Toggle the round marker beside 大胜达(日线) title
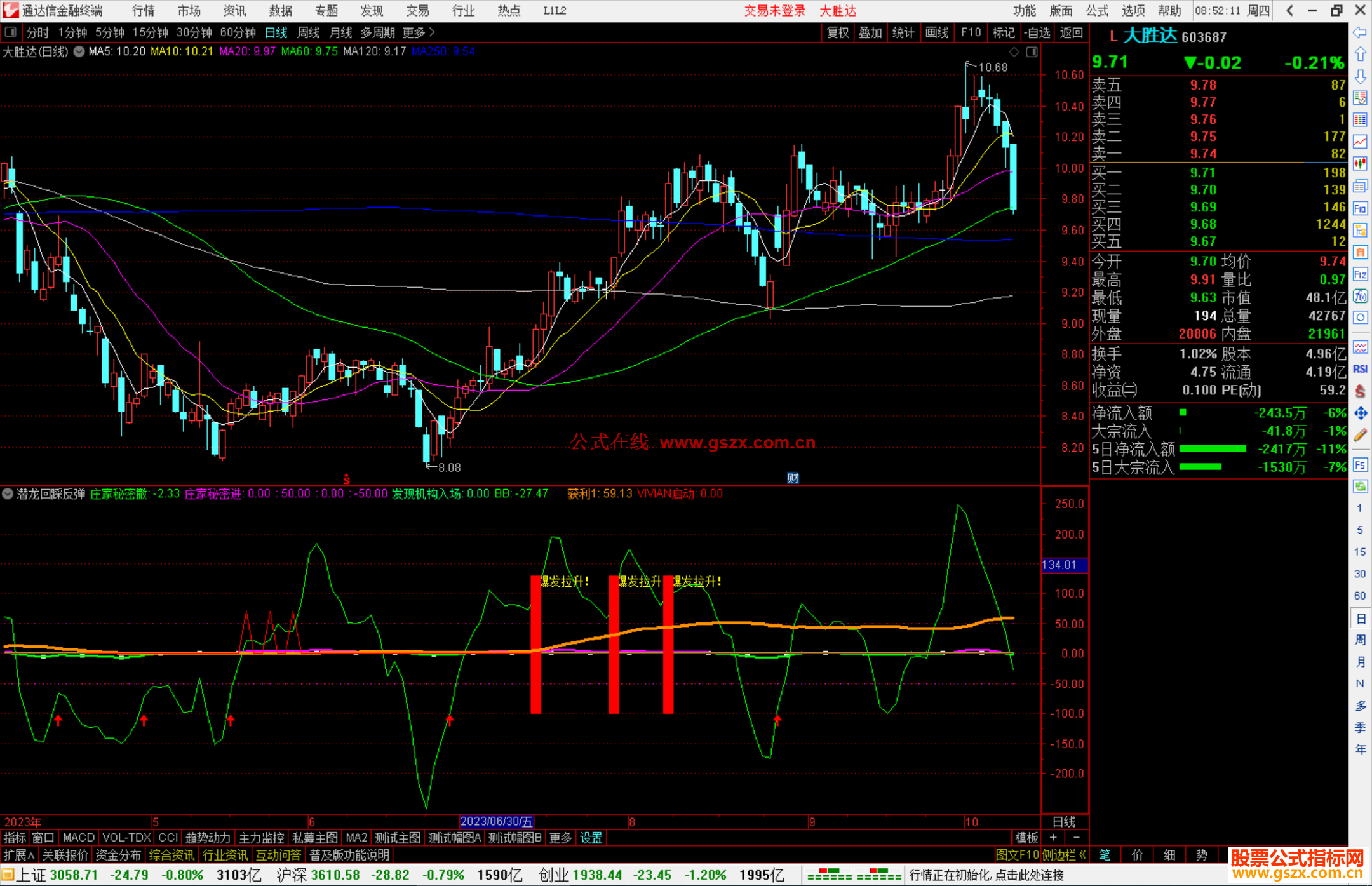Image resolution: width=1372 pixels, height=886 pixels. [x=79, y=52]
